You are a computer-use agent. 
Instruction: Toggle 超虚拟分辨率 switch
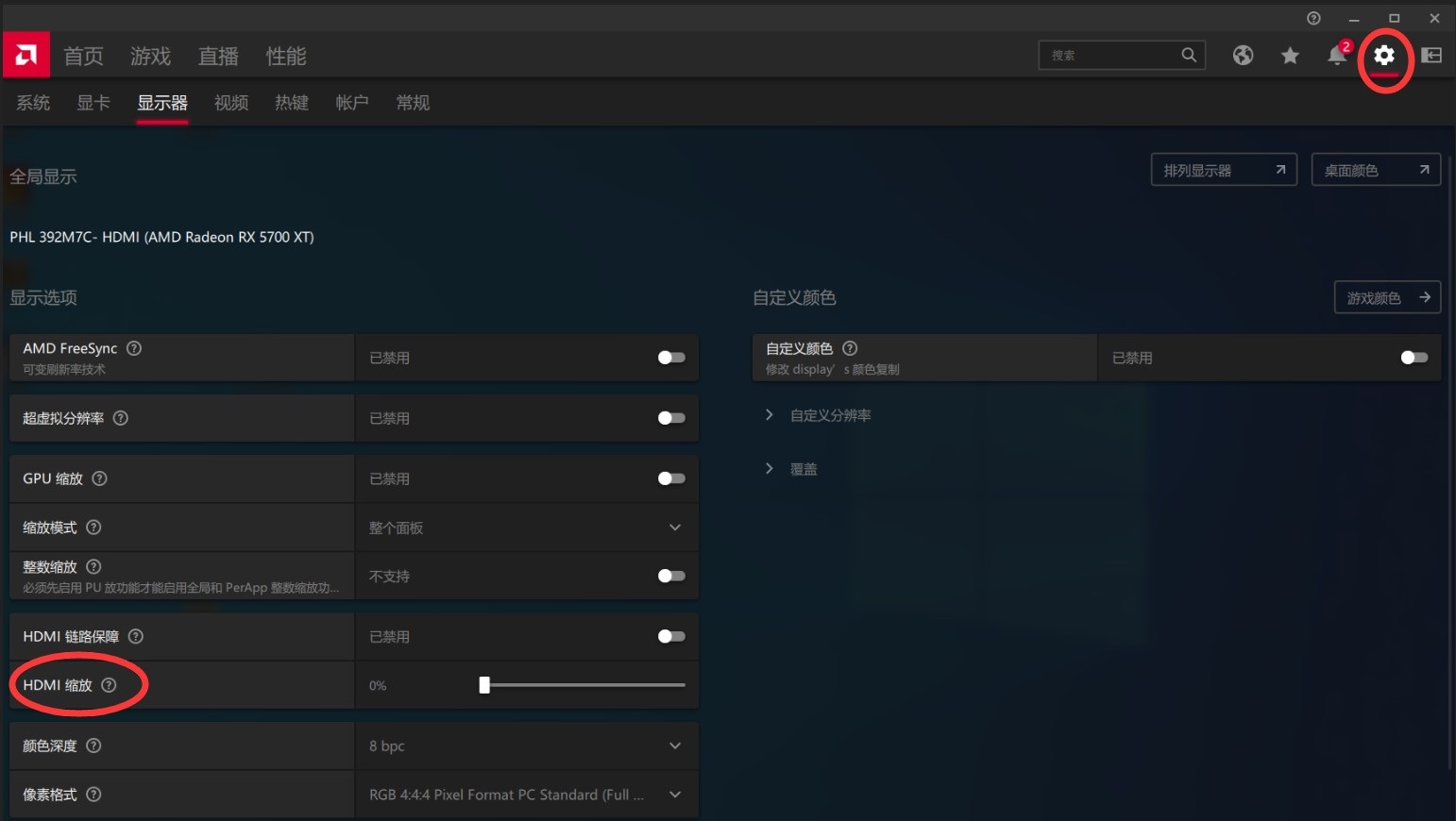tap(671, 418)
